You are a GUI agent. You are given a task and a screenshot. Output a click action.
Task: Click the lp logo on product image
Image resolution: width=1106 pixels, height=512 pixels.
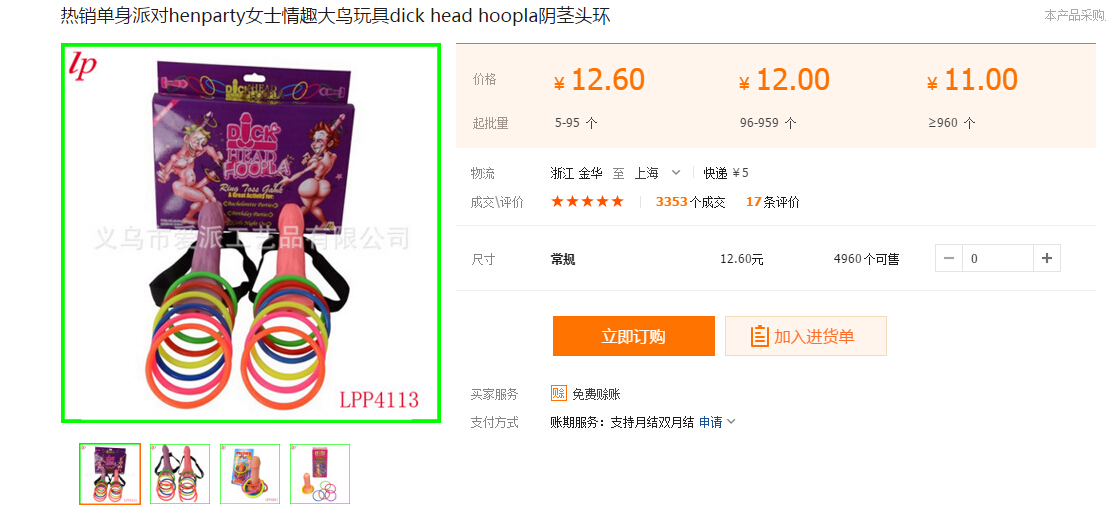[x=83, y=65]
